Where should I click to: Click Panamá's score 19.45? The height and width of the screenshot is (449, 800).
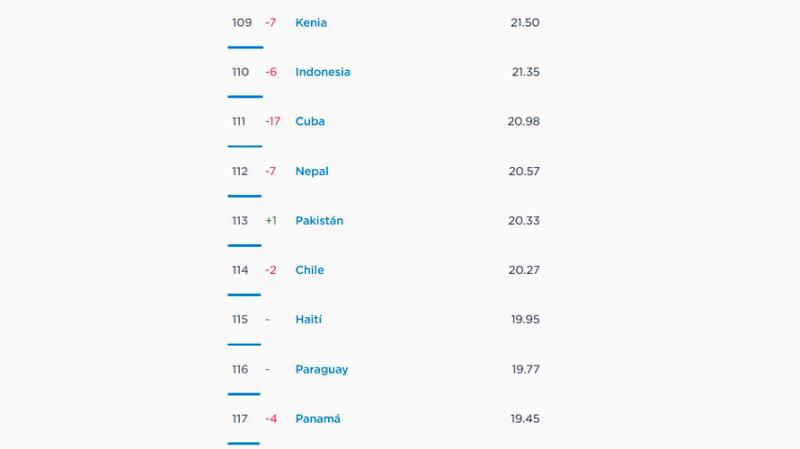(525, 418)
